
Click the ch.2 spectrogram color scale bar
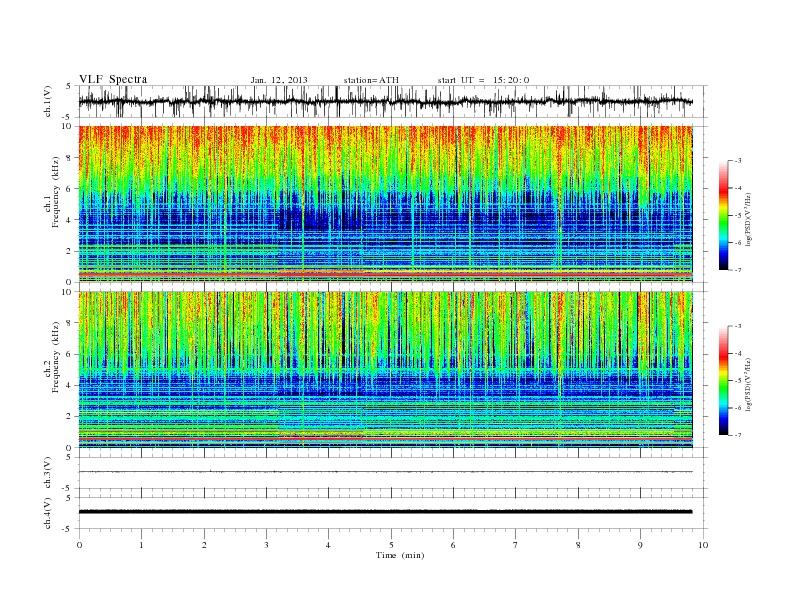pos(724,381)
